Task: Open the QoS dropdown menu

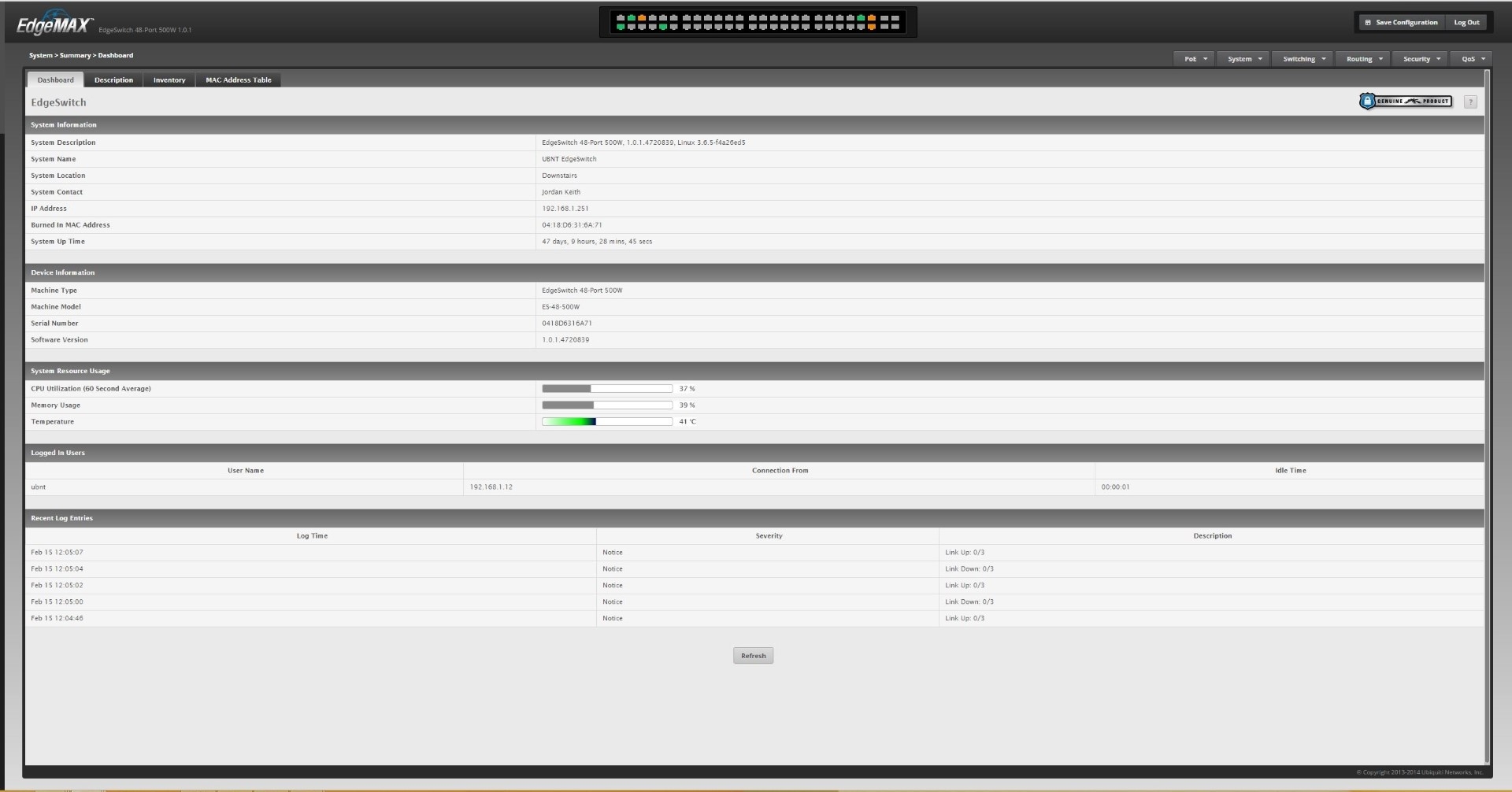Action: (x=1472, y=59)
